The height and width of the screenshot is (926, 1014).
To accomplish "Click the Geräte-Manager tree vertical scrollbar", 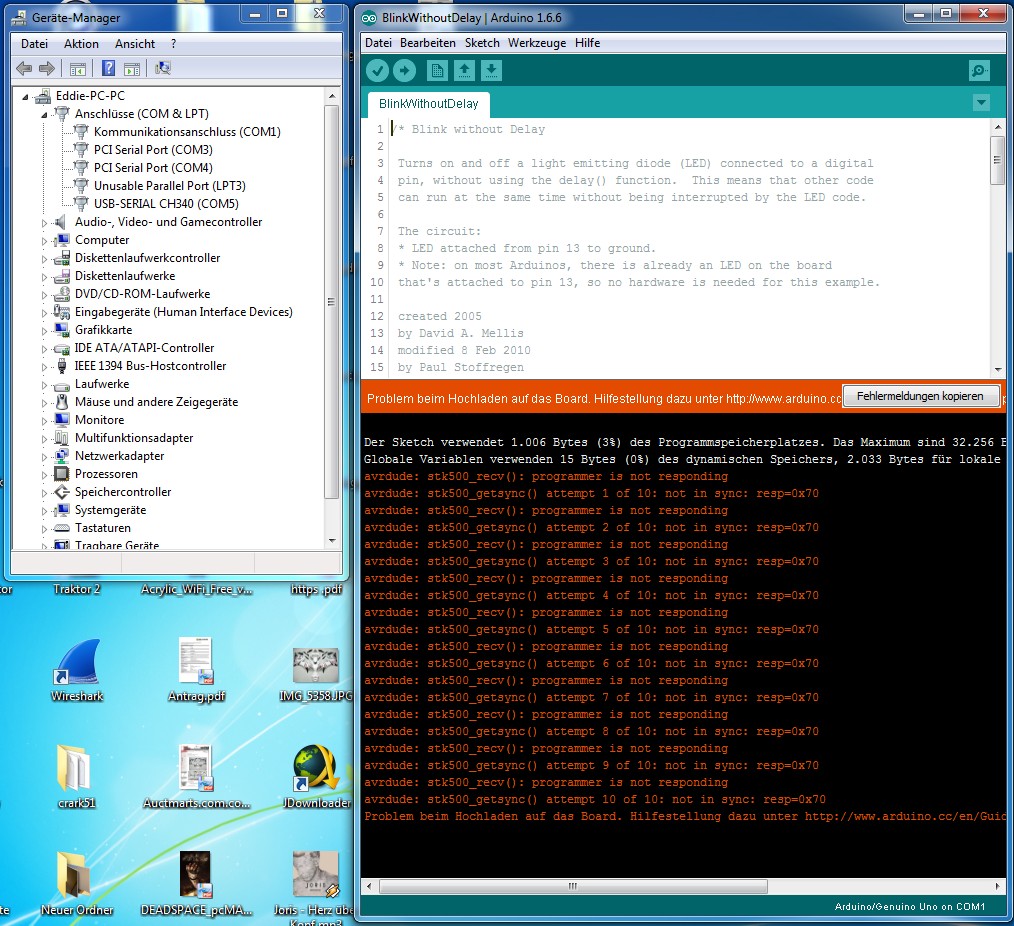I will click(331, 302).
